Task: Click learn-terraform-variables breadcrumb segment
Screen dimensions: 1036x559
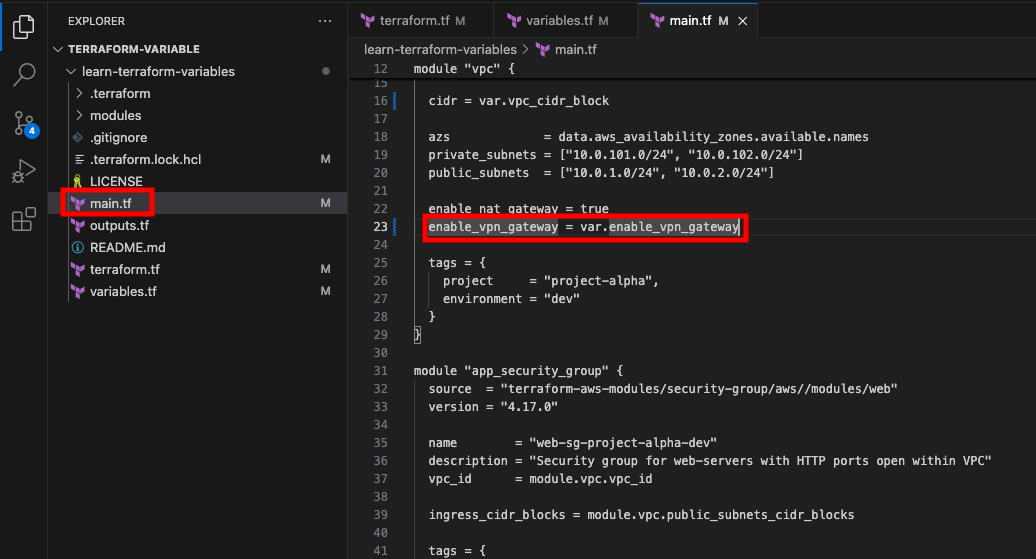Action: pyautogui.click(x=440, y=50)
